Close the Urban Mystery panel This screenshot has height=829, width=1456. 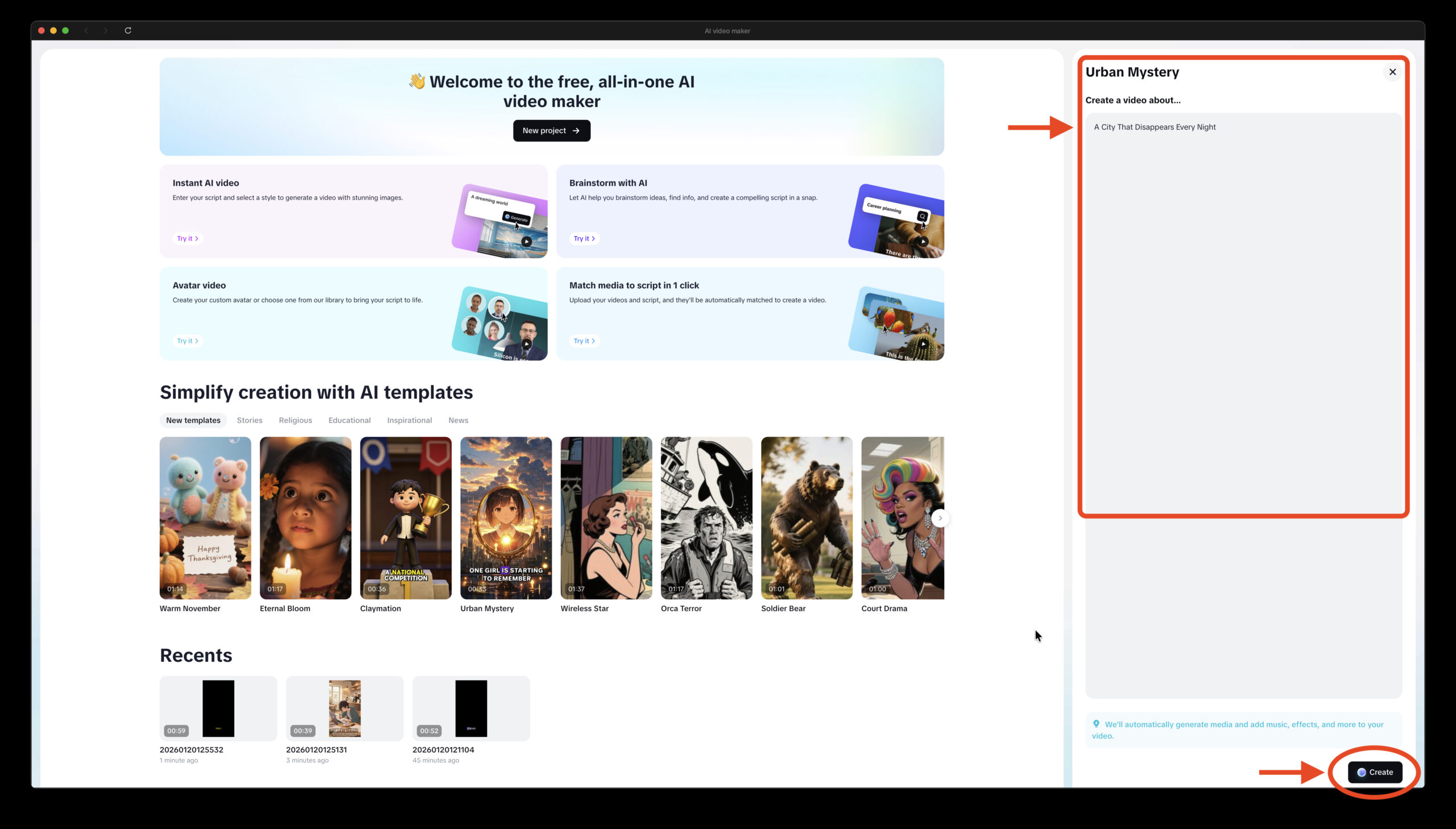[x=1392, y=72]
